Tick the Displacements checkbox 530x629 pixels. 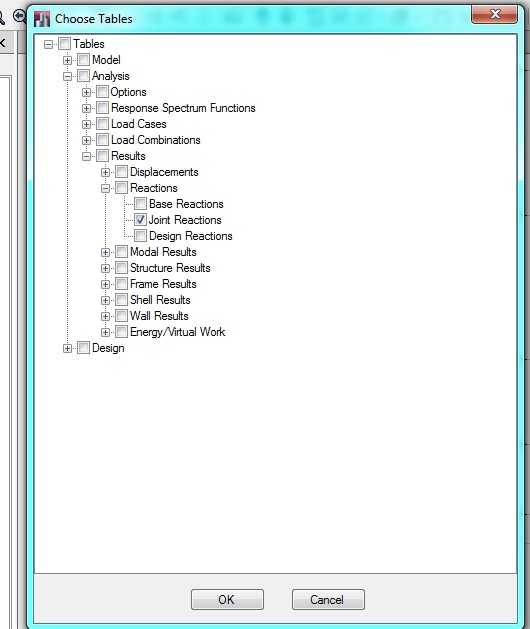point(121,172)
